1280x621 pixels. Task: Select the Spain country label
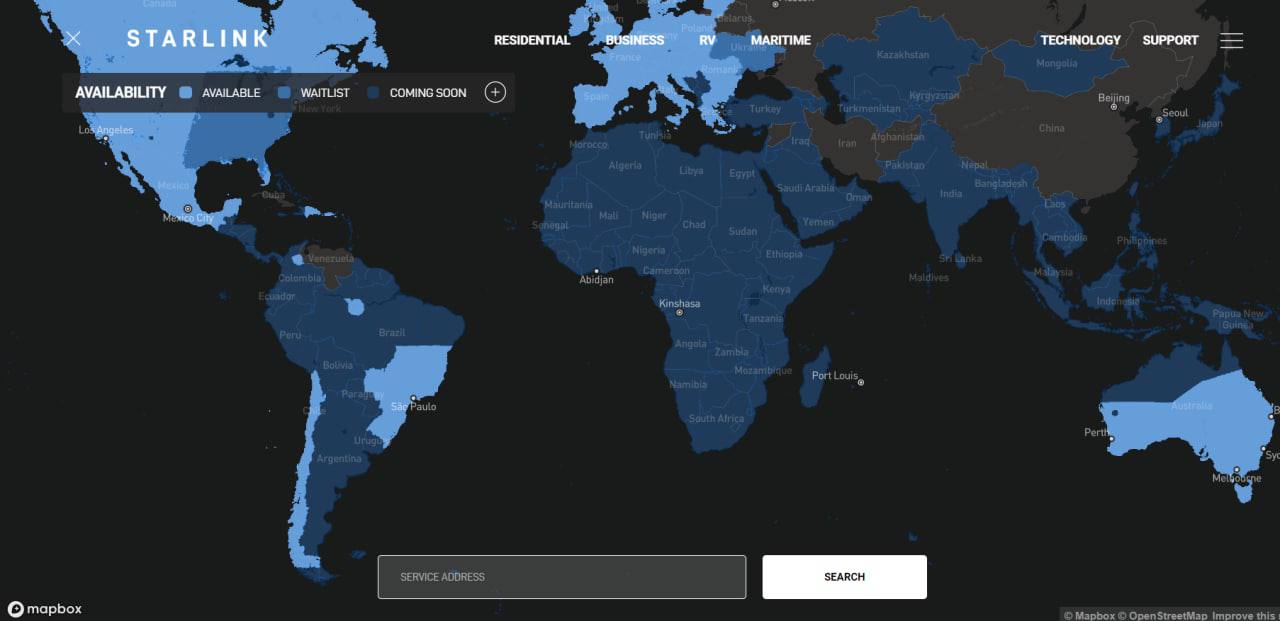point(596,97)
